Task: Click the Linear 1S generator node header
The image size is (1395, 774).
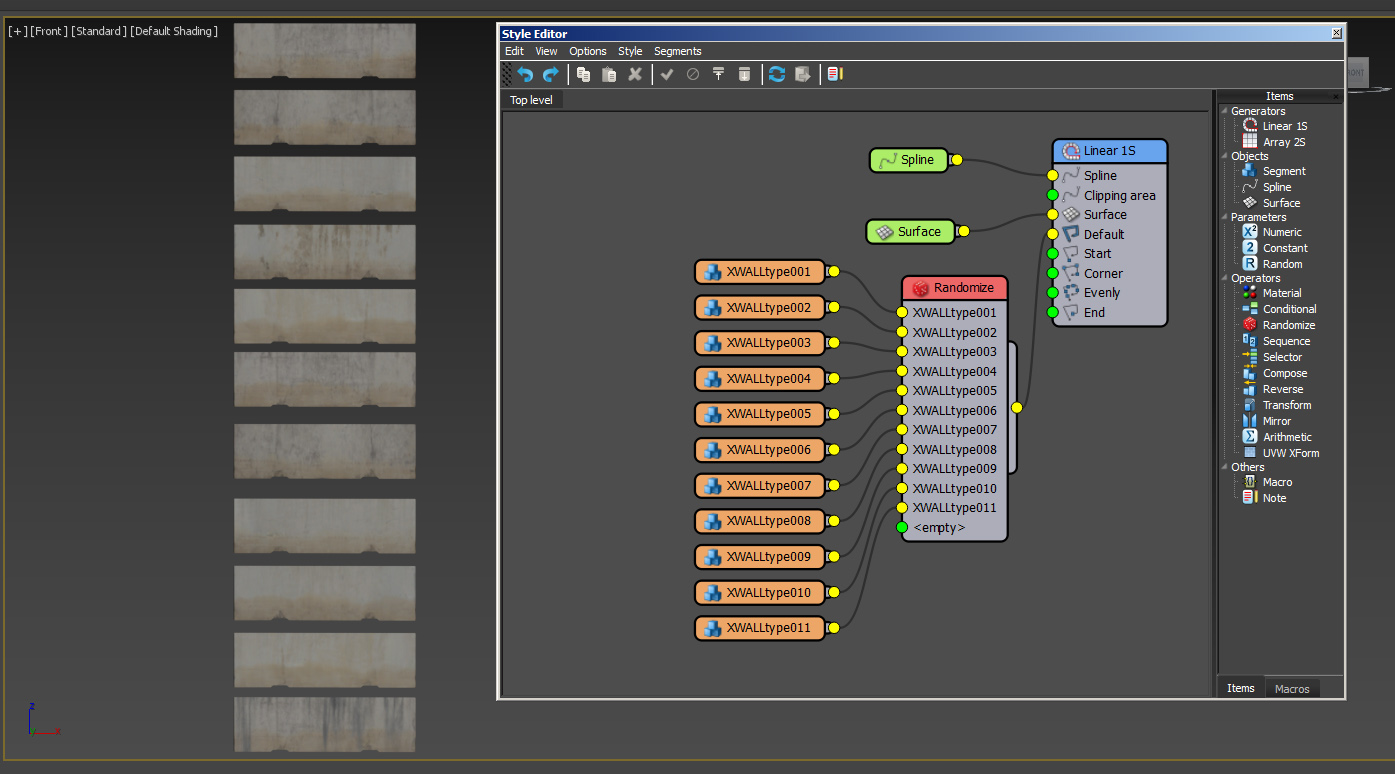Action: tap(1109, 151)
